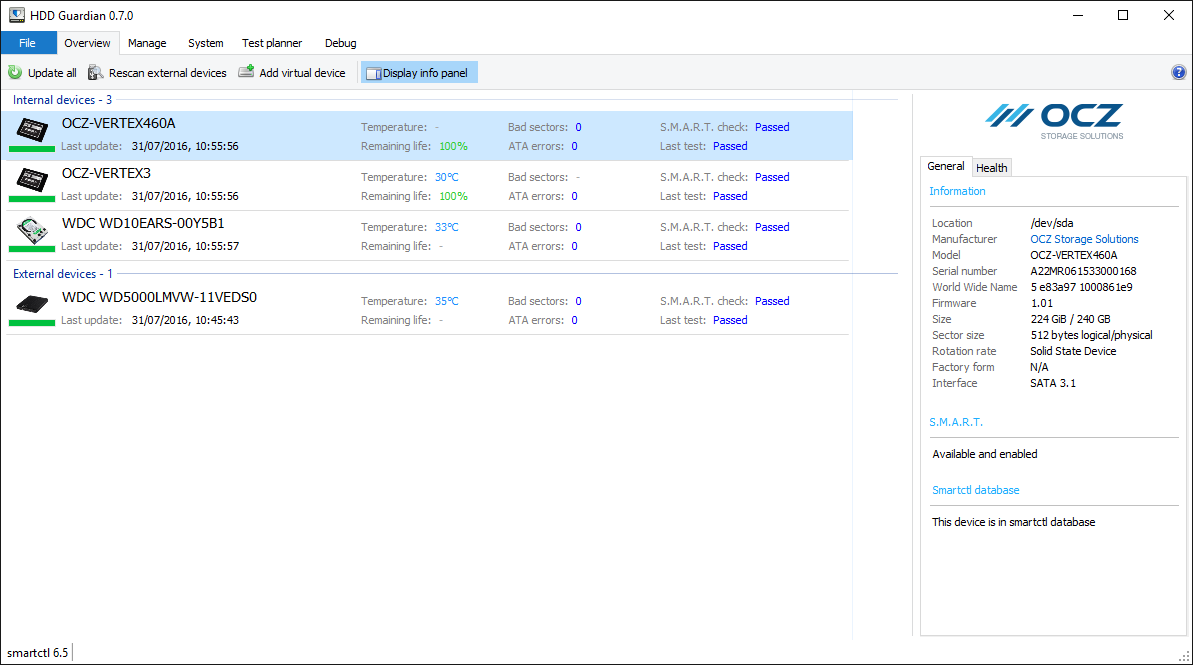
Task: Select the General tab in info panel
Action: 946,167
